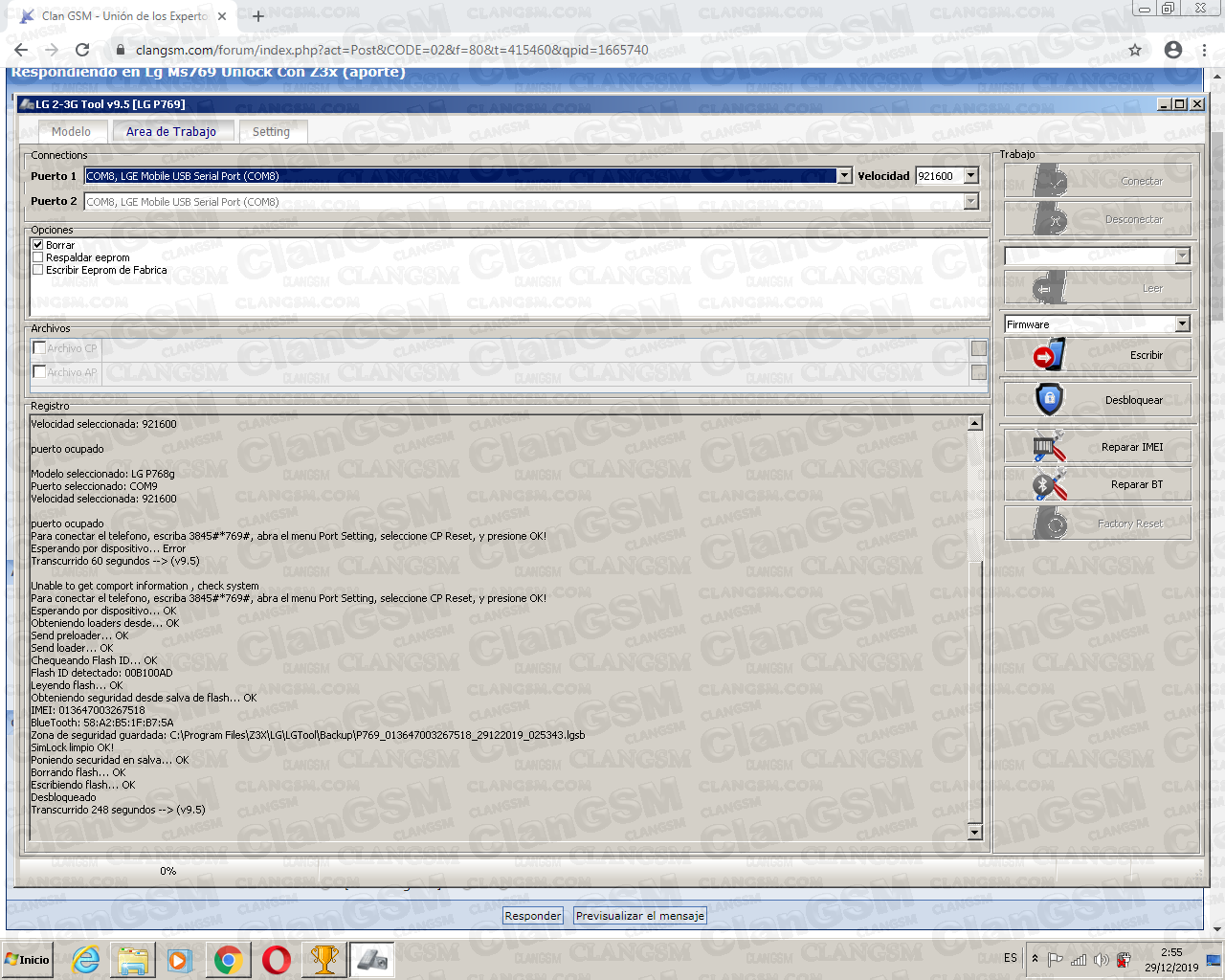Click the network signal tray icon
This screenshot has height=980, width=1225.
tap(1079, 959)
